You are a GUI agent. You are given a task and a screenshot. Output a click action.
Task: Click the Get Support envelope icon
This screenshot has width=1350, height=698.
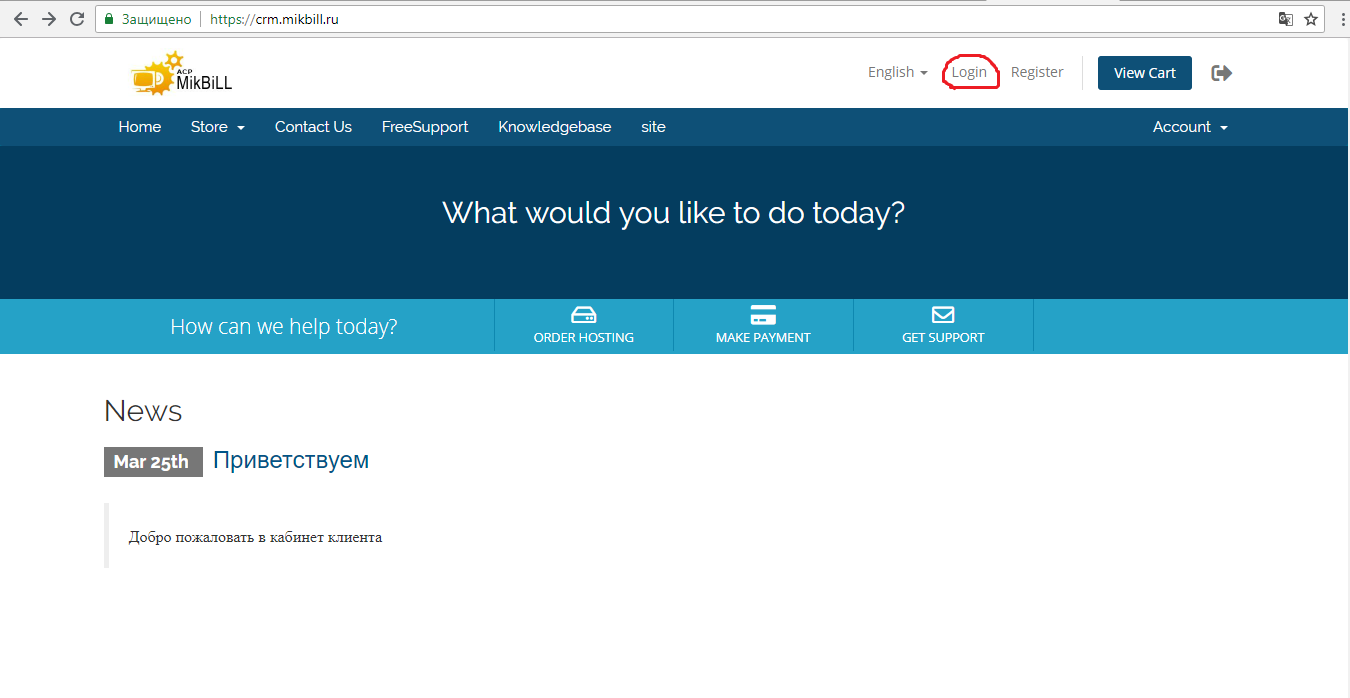(943, 315)
